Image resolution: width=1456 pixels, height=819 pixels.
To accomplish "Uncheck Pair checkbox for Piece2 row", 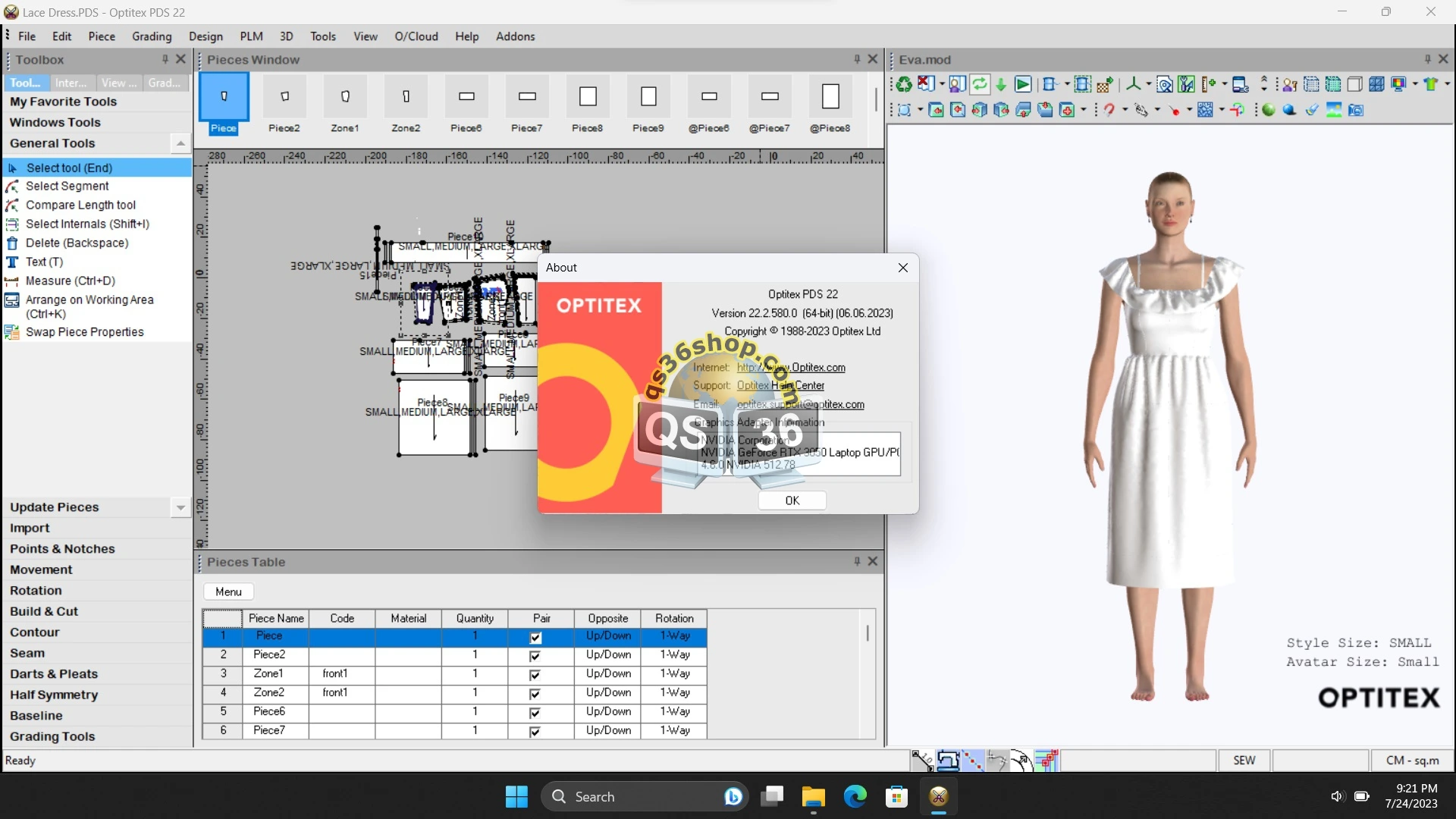I will (x=535, y=656).
